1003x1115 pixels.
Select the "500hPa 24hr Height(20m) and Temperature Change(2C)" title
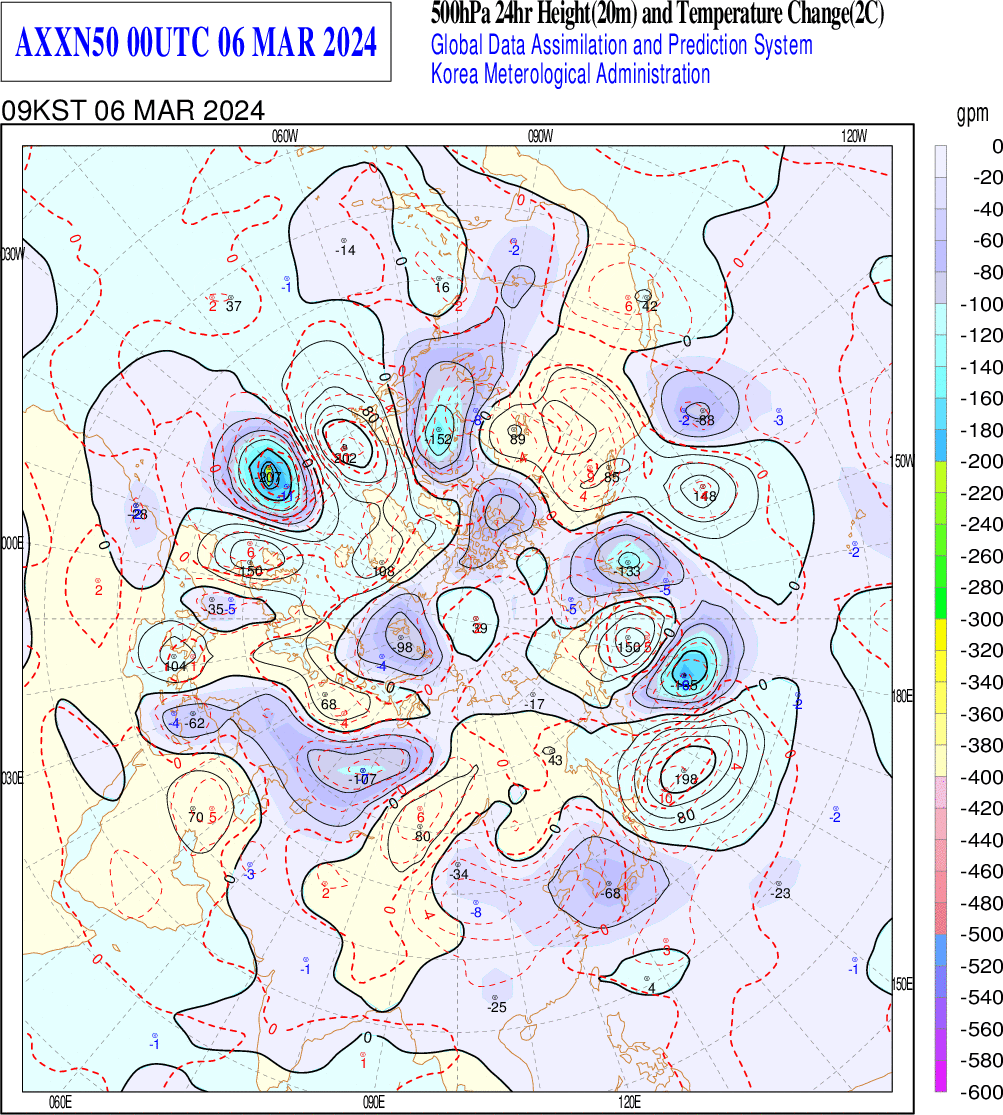pos(657,14)
